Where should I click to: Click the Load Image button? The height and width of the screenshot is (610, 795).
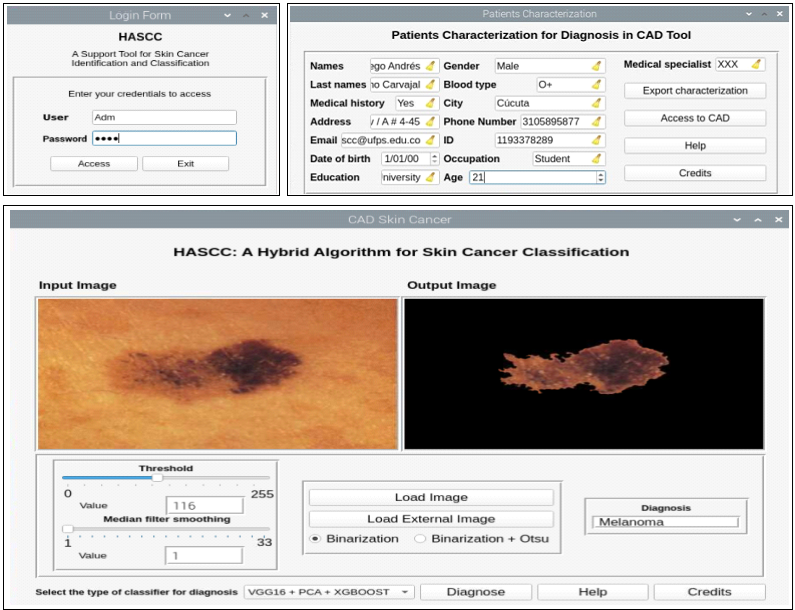[x=431, y=497]
